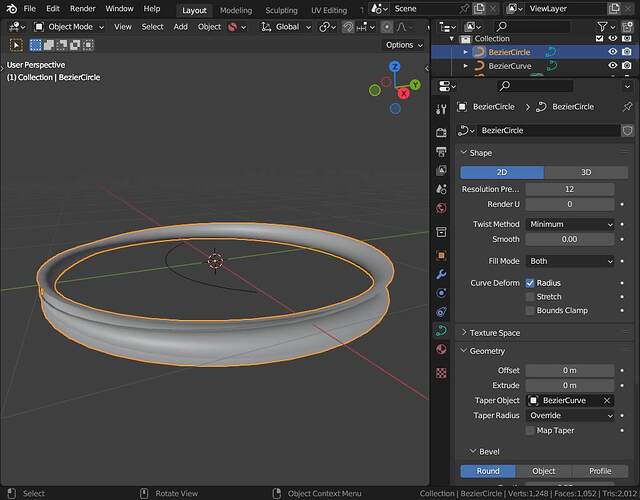Screen dimensions: 640x500
Task: Click the Z axis gizmo circle
Action: pyautogui.click(x=394, y=67)
